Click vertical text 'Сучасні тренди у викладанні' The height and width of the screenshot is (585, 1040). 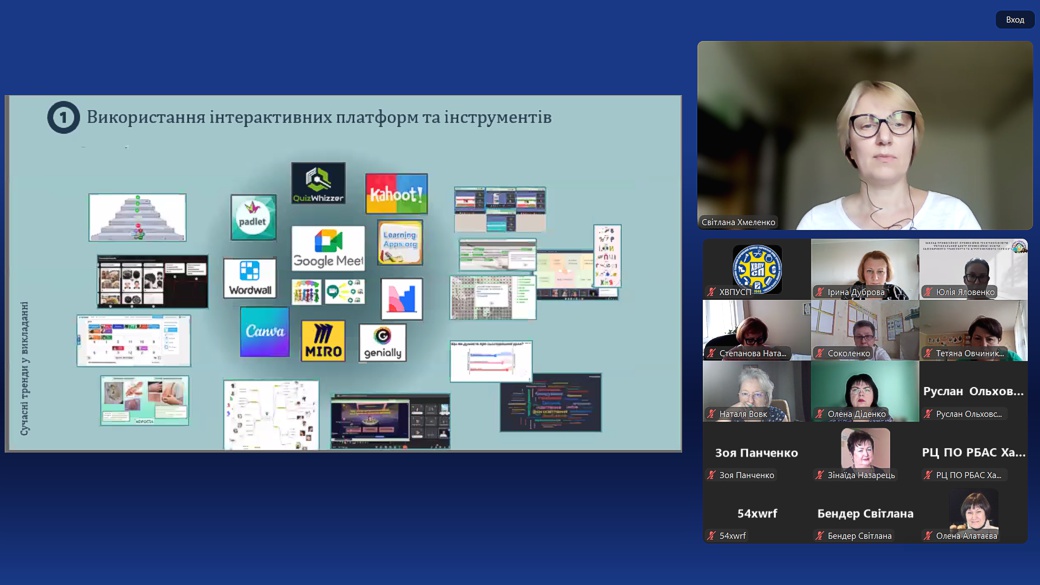25,369
